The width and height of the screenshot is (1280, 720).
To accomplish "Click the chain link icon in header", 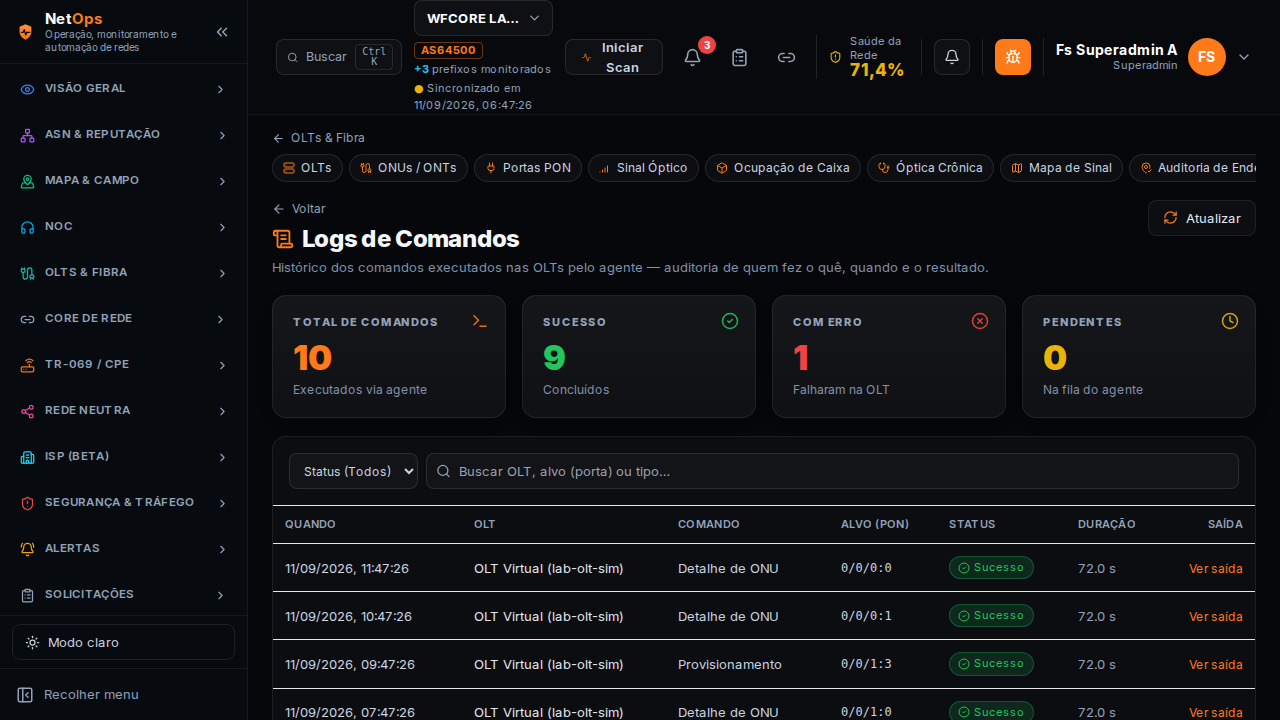I will click(786, 57).
